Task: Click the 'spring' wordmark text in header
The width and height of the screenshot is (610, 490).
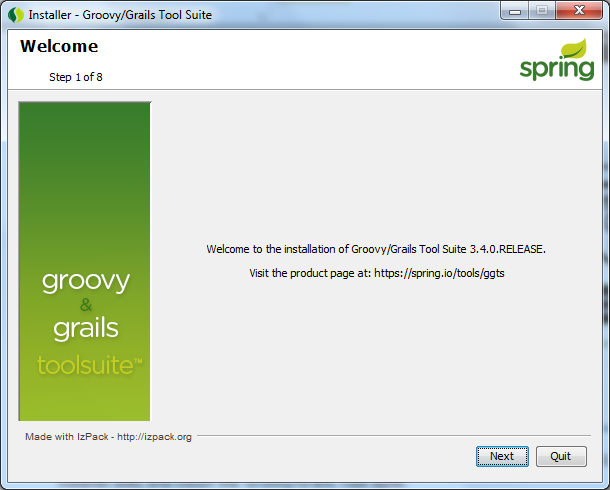Action: point(555,69)
